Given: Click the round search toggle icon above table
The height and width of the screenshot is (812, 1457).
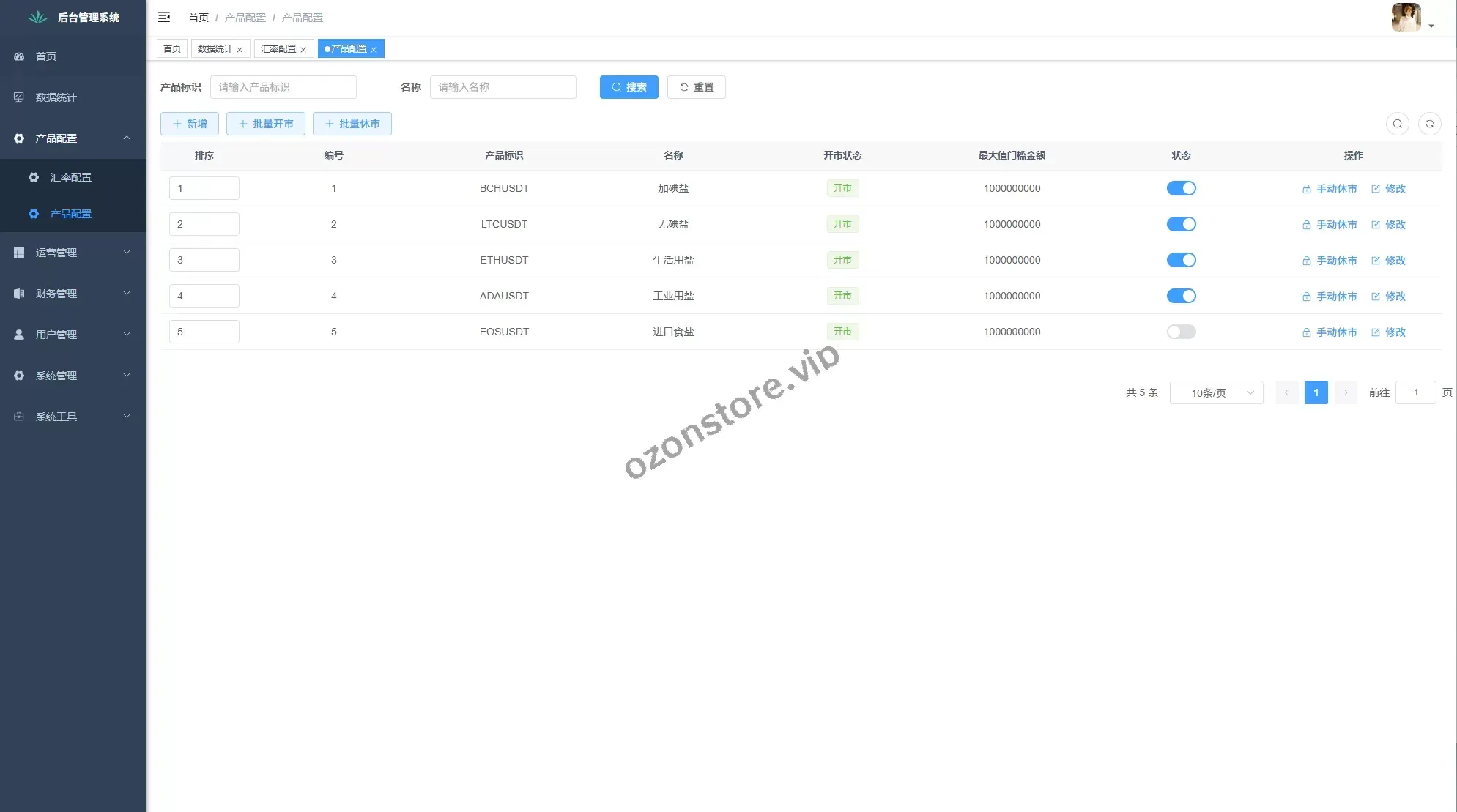Looking at the screenshot, I should point(1397,124).
